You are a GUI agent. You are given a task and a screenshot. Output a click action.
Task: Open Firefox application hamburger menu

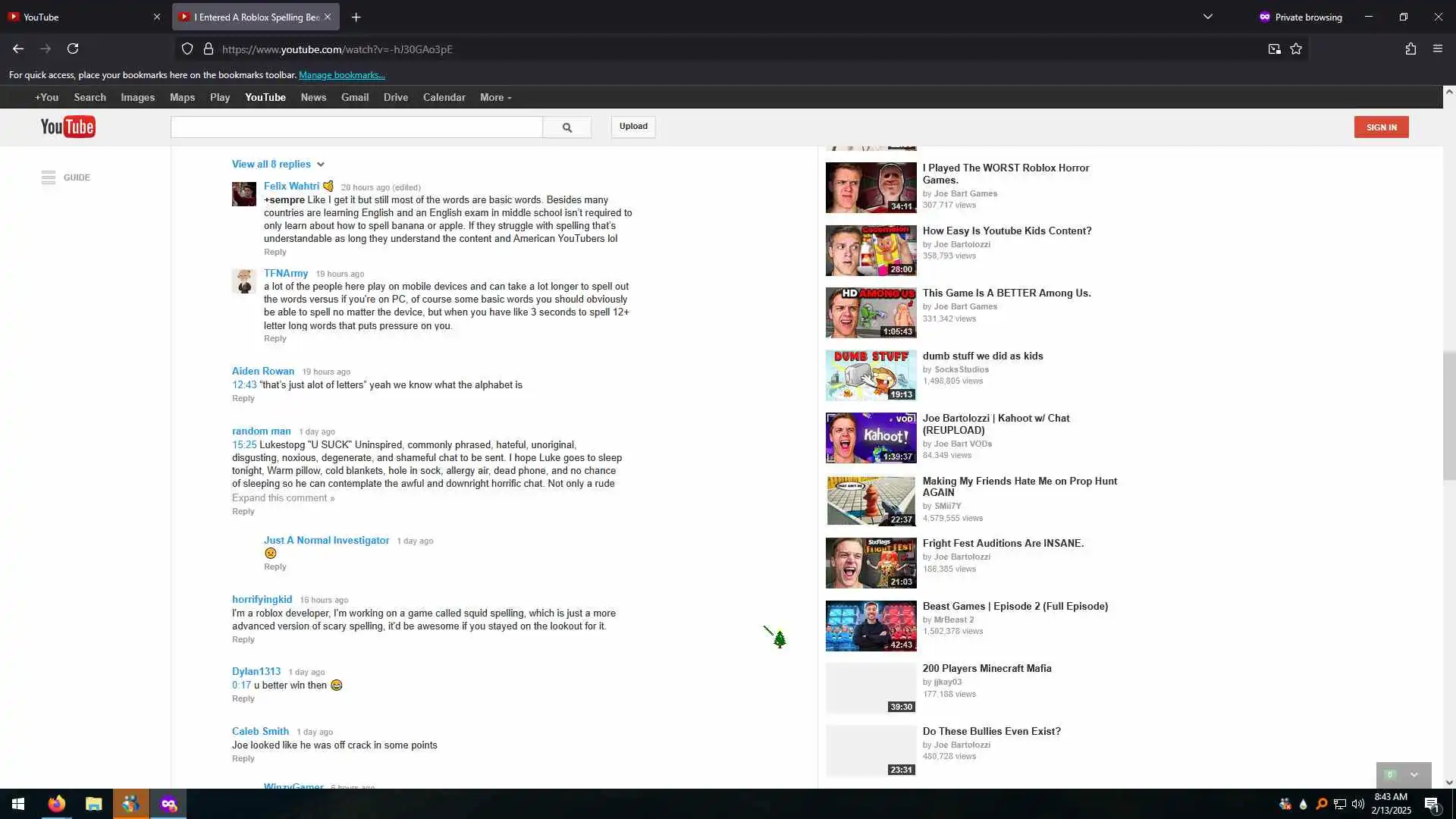(1437, 49)
